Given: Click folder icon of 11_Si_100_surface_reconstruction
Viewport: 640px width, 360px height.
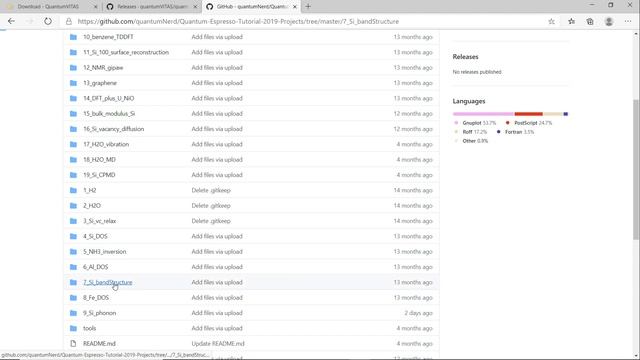Looking at the screenshot, I should tap(73, 52).
